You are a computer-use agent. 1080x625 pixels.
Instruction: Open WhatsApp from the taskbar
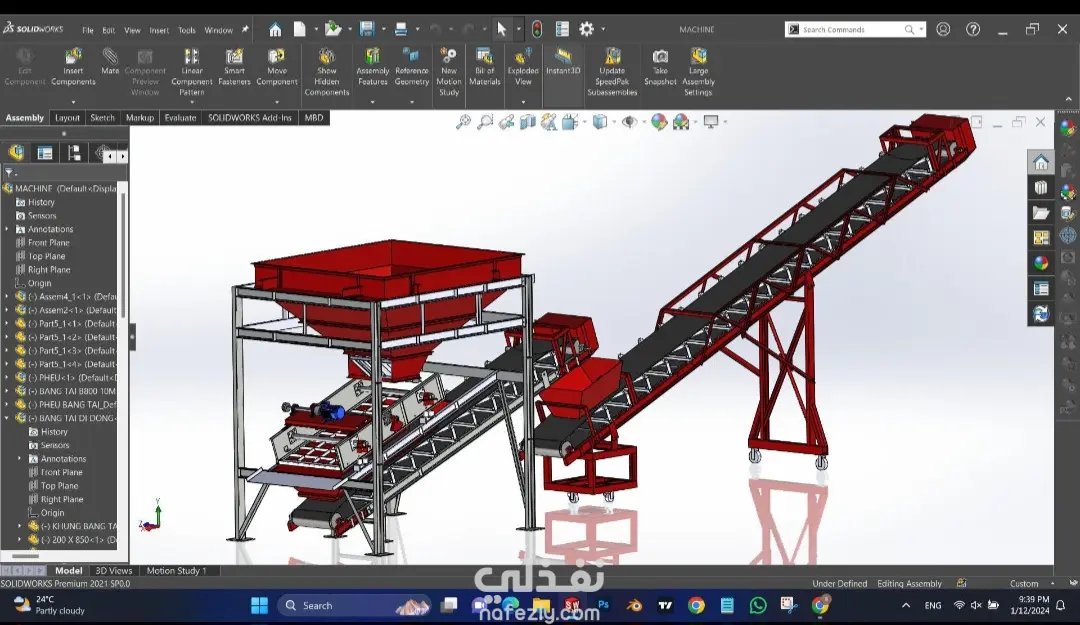tap(758, 606)
